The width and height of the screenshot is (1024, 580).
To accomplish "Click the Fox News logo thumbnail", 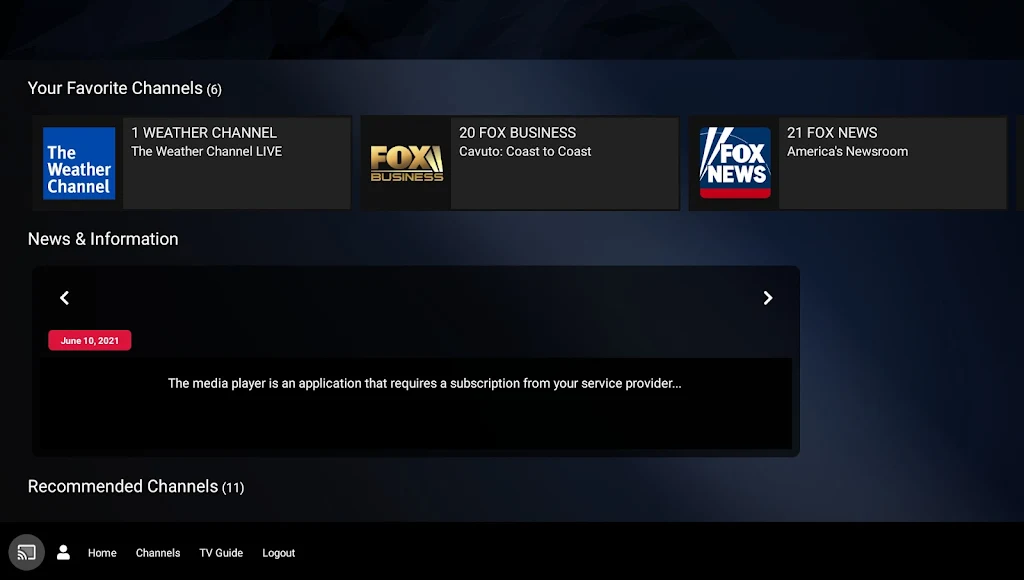I will (x=735, y=163).
